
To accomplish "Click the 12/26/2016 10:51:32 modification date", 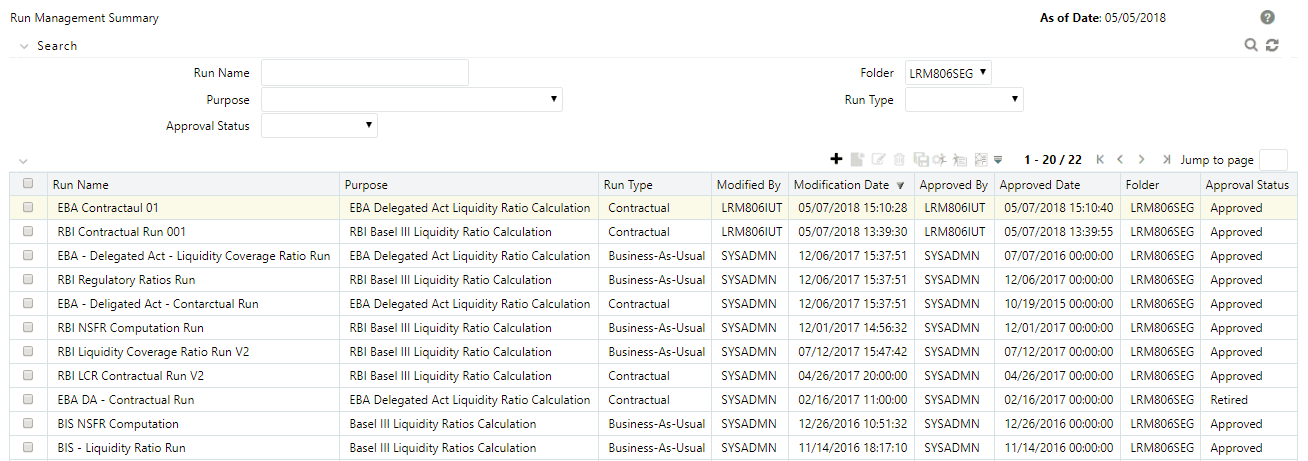I will 853,424.
